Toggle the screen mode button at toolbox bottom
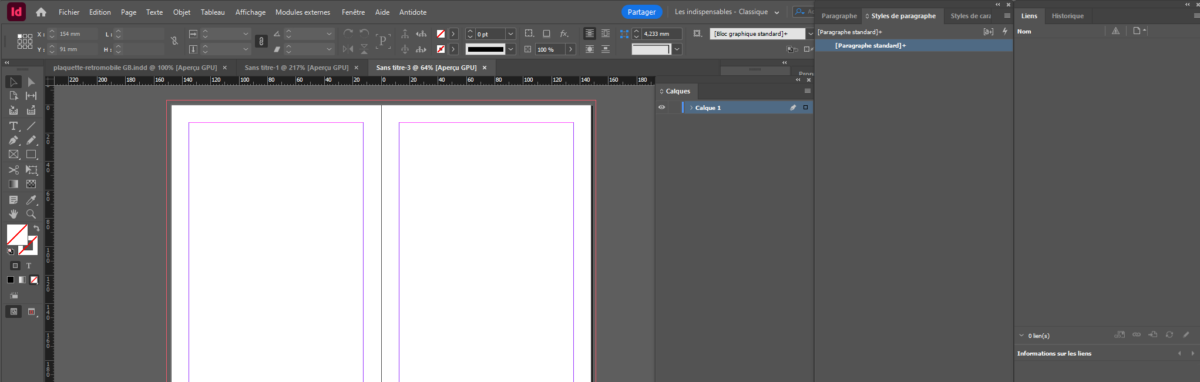The height and width of the screenshot is (382, 1200). tap(32, 312)
